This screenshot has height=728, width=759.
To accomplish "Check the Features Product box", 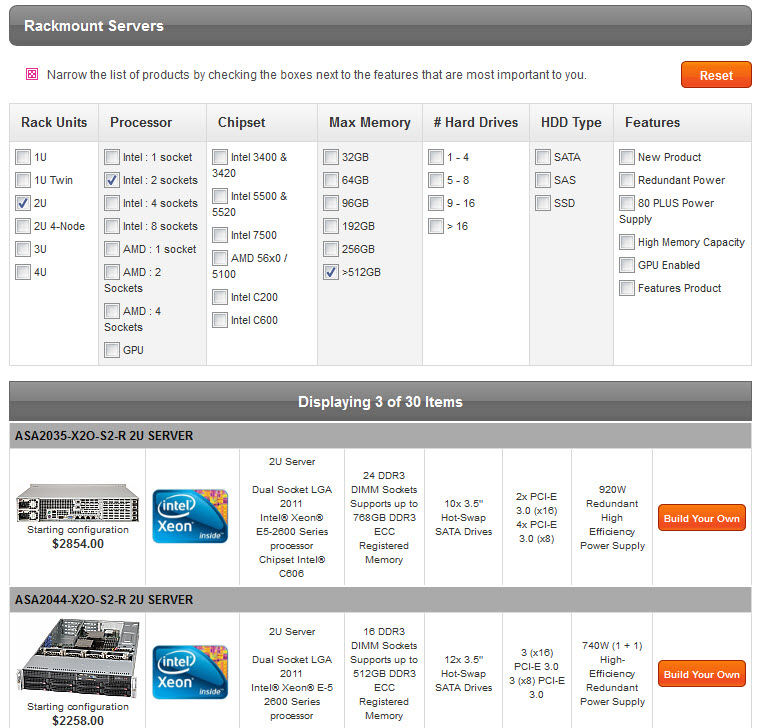I will click(627, 288).
